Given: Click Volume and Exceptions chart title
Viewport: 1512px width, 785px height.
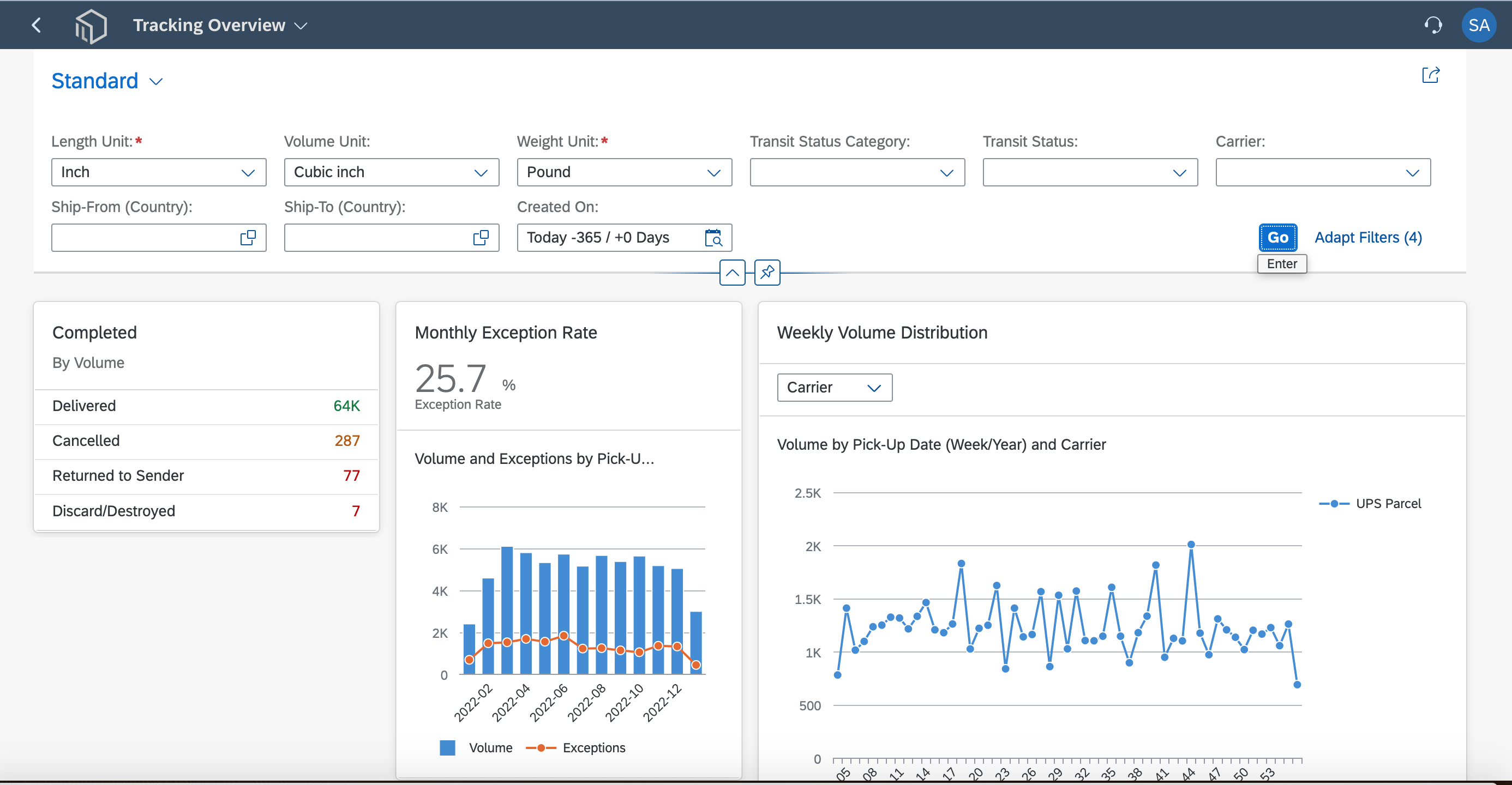Looking at the screenshot, I should coord(534,459).
